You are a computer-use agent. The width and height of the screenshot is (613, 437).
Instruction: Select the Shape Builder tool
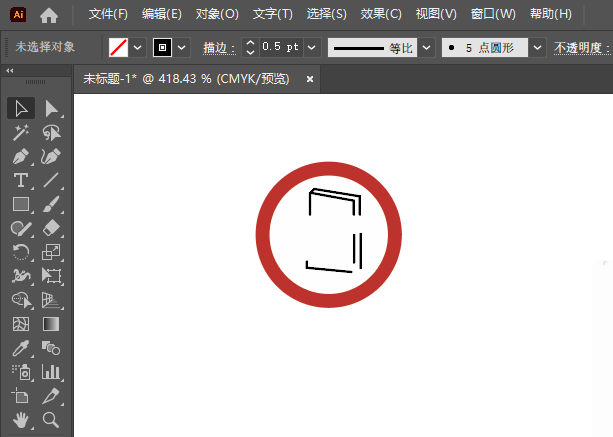click(21, 300)
